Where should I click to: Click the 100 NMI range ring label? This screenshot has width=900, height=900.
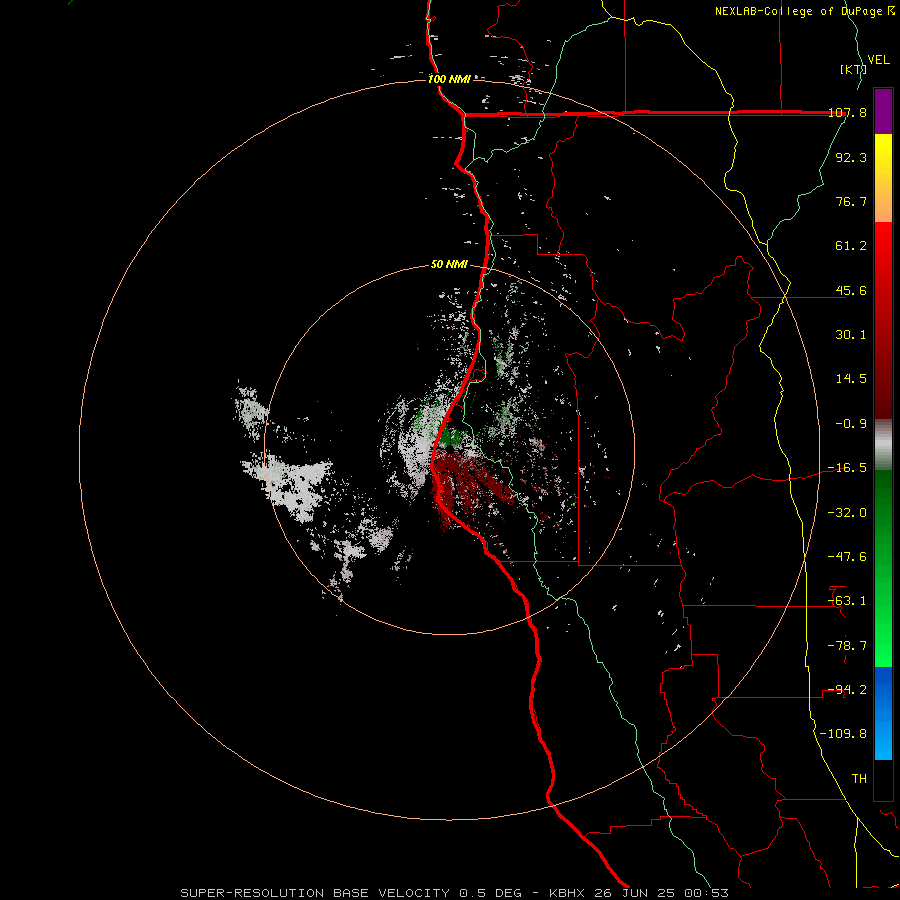click(449, 79)
